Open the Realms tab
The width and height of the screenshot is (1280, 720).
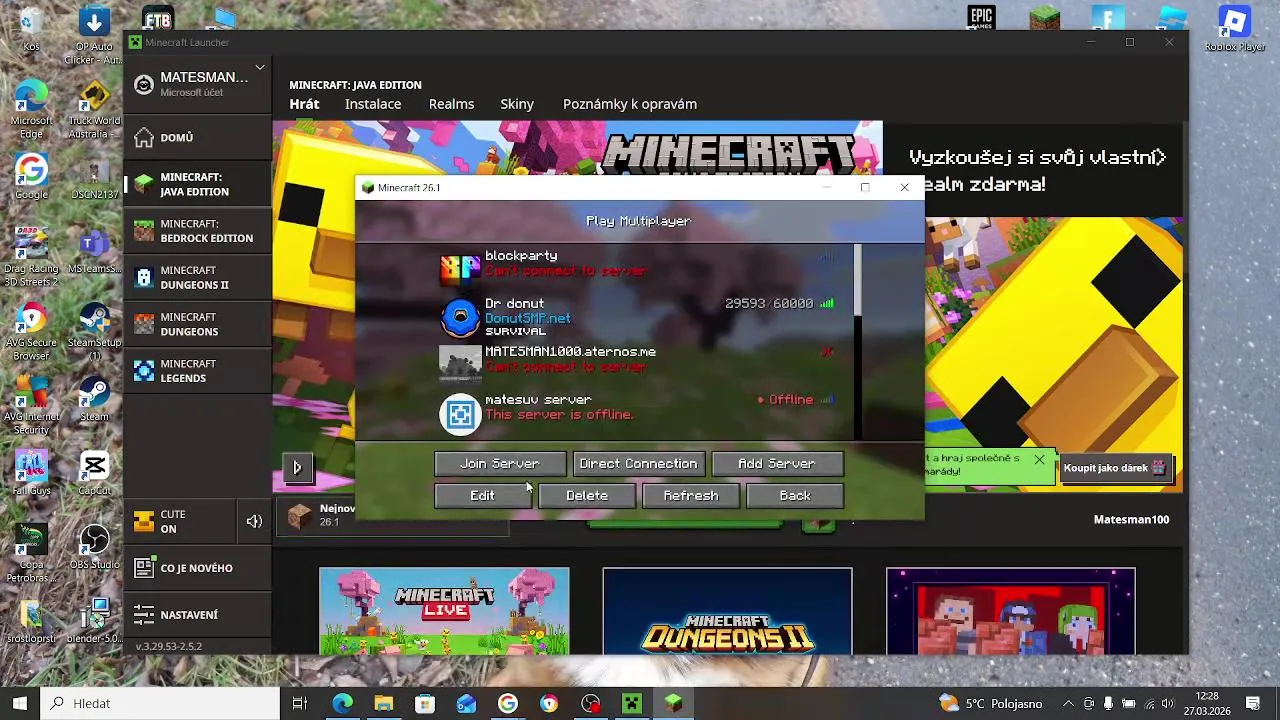[x=451, y=104]
